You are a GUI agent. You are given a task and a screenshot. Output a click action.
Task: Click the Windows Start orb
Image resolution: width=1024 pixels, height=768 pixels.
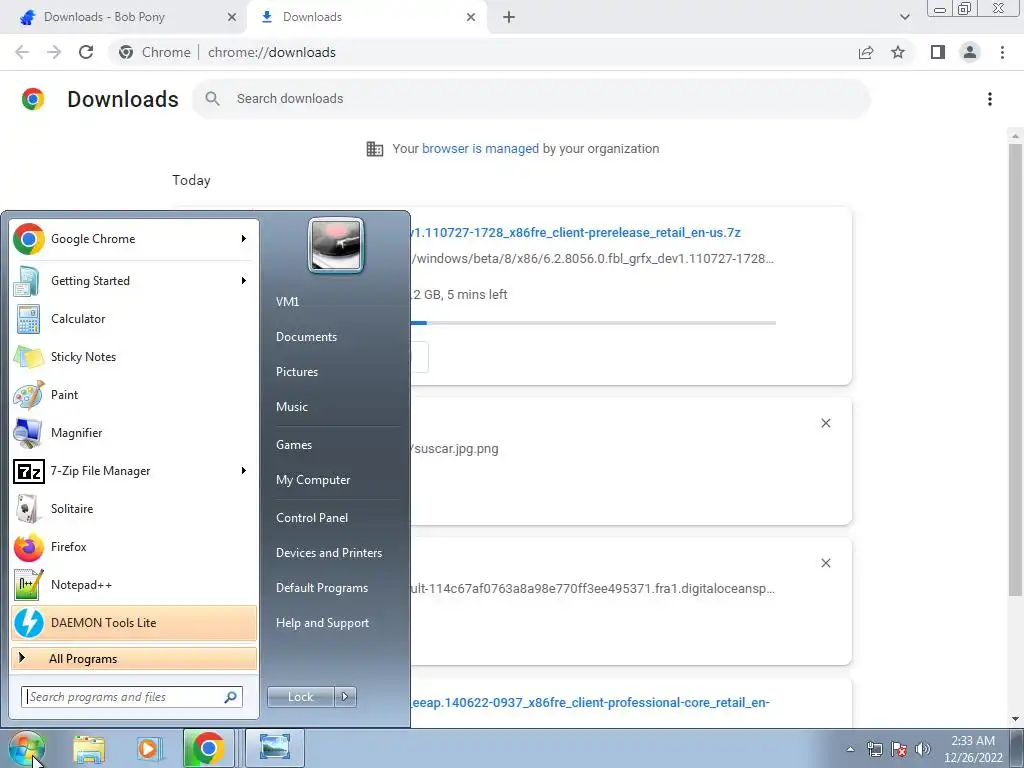pos(27,748)
